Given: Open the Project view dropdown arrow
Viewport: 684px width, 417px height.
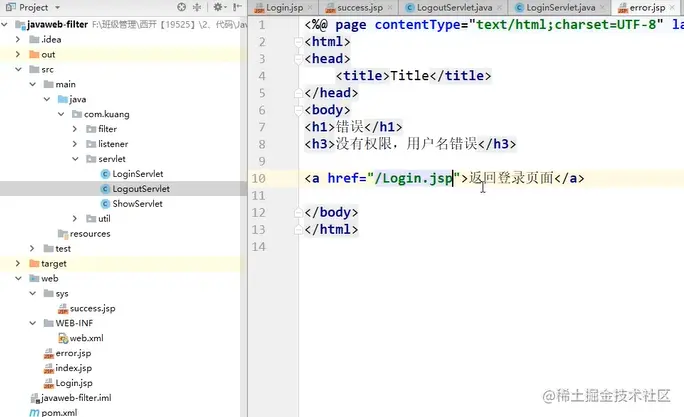Looking at the screenshot, I should click(57, 8).
